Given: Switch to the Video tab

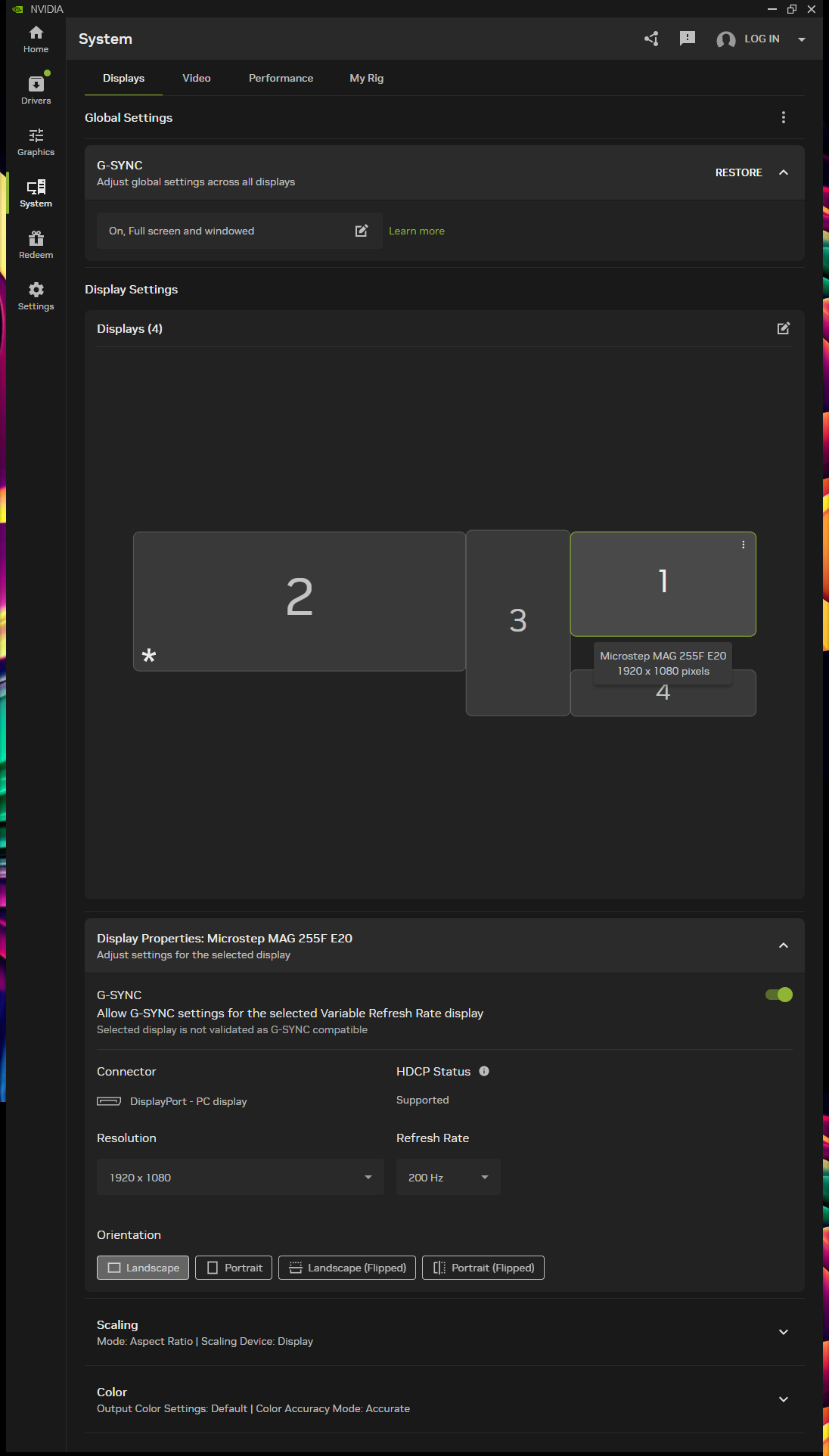Looking at the screenshot, I should point(197,78).
